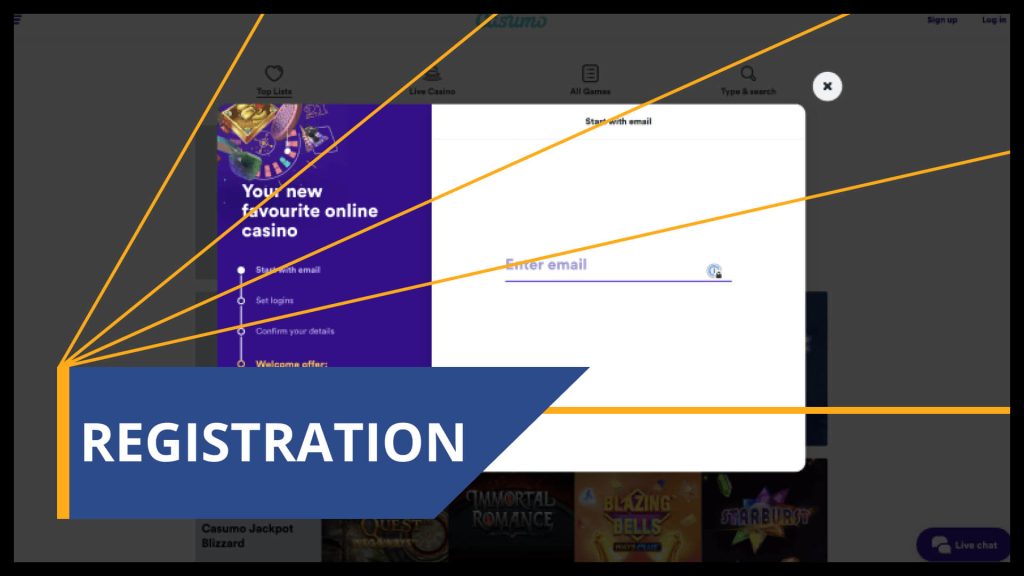Click 'Your new favourite online casino' headline
Screen dimensions: 1024x576
pos(310,211)
